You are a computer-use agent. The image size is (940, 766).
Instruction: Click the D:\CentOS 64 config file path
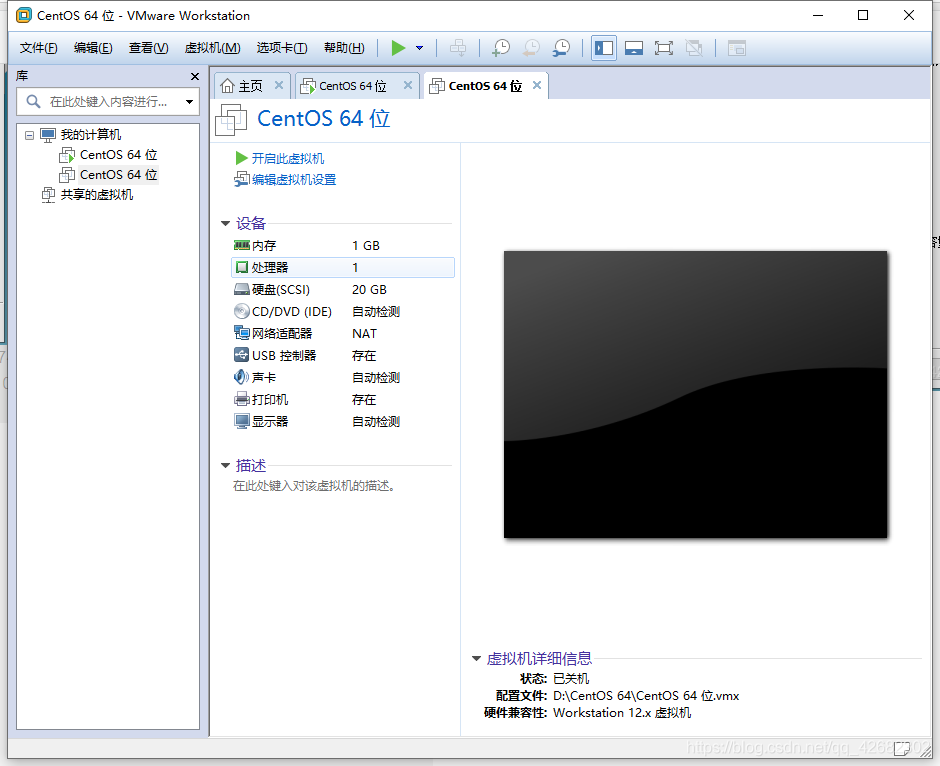click(x=646, y=696)
